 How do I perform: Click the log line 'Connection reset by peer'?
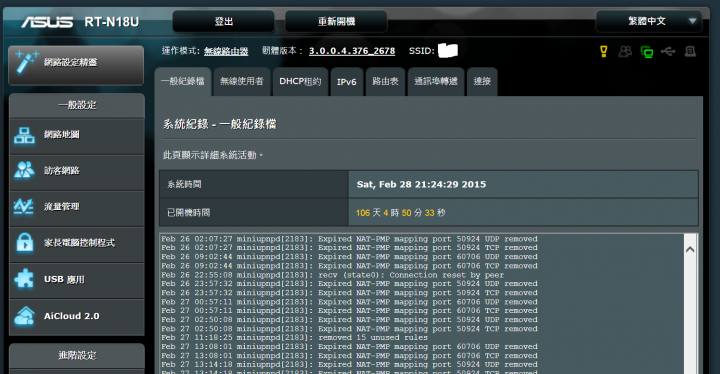click(x=332, y=275)
